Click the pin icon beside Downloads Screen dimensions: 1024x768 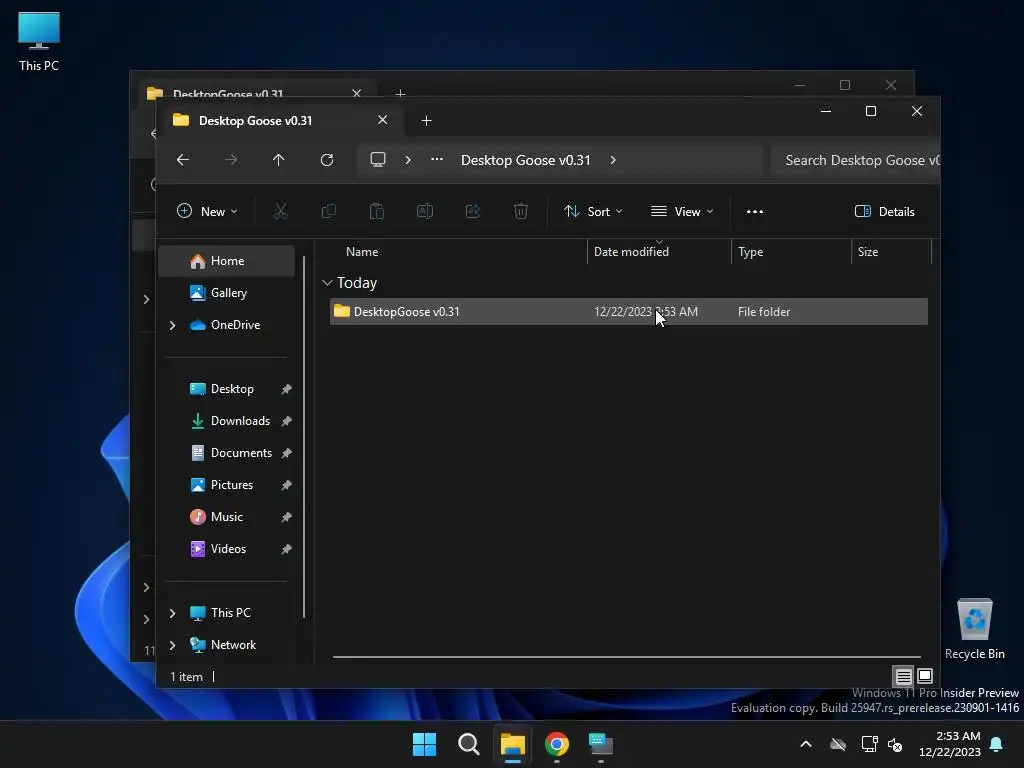pyautogui.click(x=286, y=421)
